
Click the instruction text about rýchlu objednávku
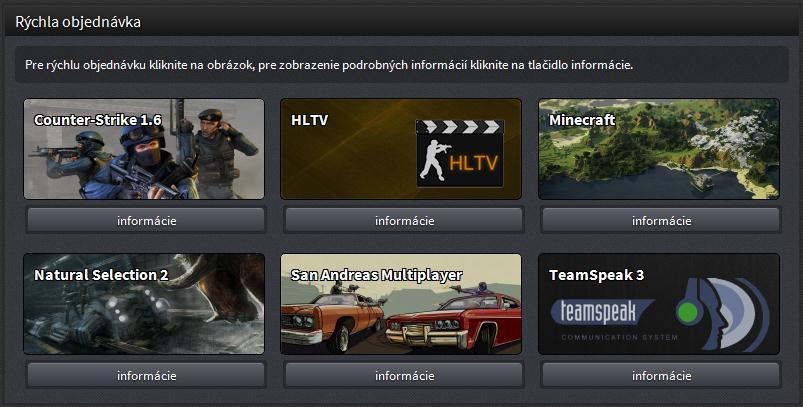(x=329, y=65)
